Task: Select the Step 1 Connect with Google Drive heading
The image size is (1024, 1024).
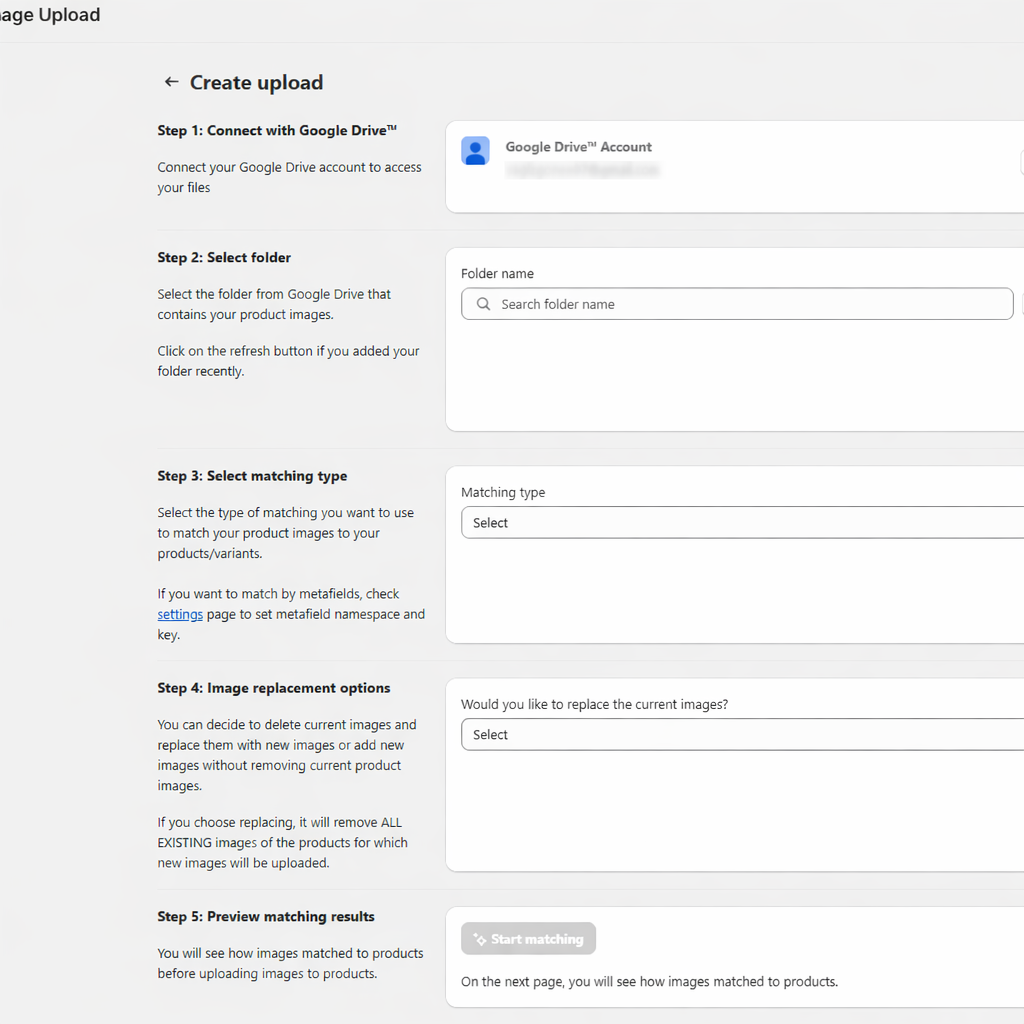Action: tap(277, 131)
